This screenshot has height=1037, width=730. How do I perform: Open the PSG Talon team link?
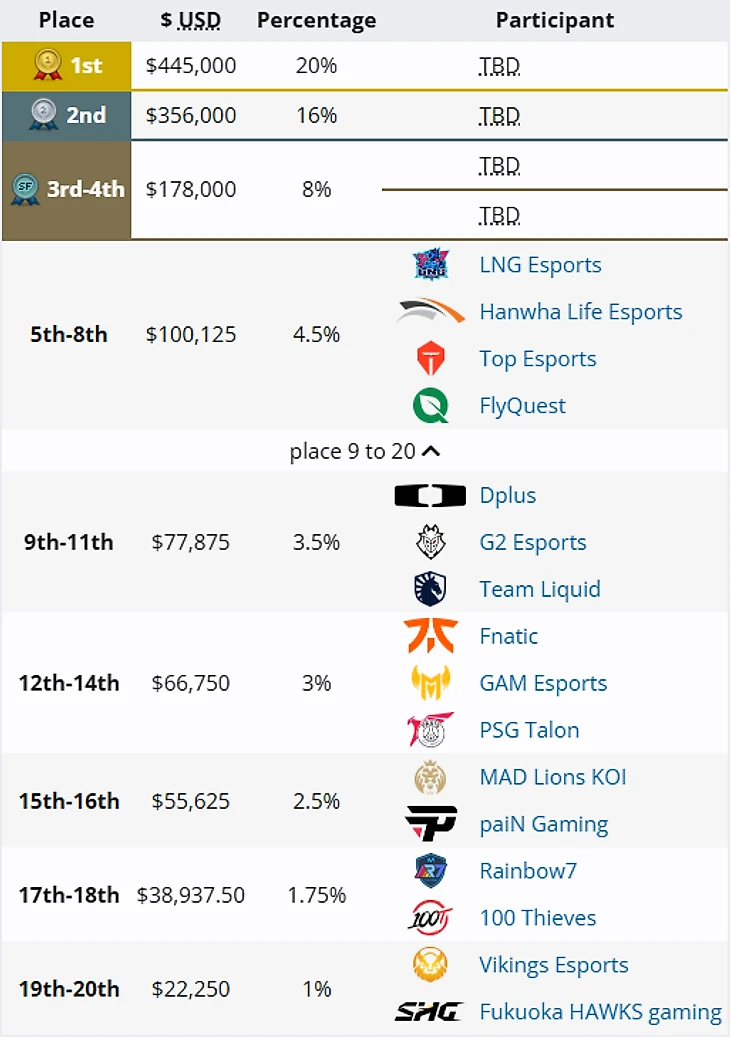click(x=529, y=731)
